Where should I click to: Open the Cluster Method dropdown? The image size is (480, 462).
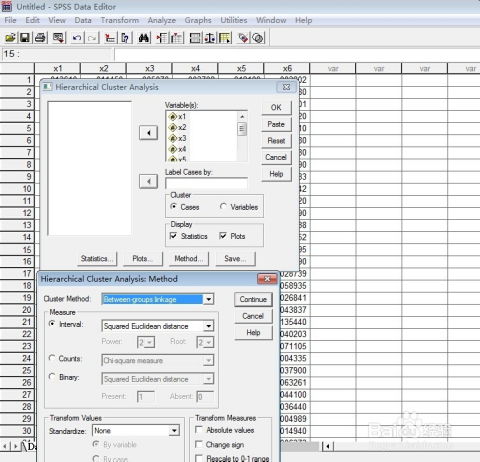click(208, 299)
